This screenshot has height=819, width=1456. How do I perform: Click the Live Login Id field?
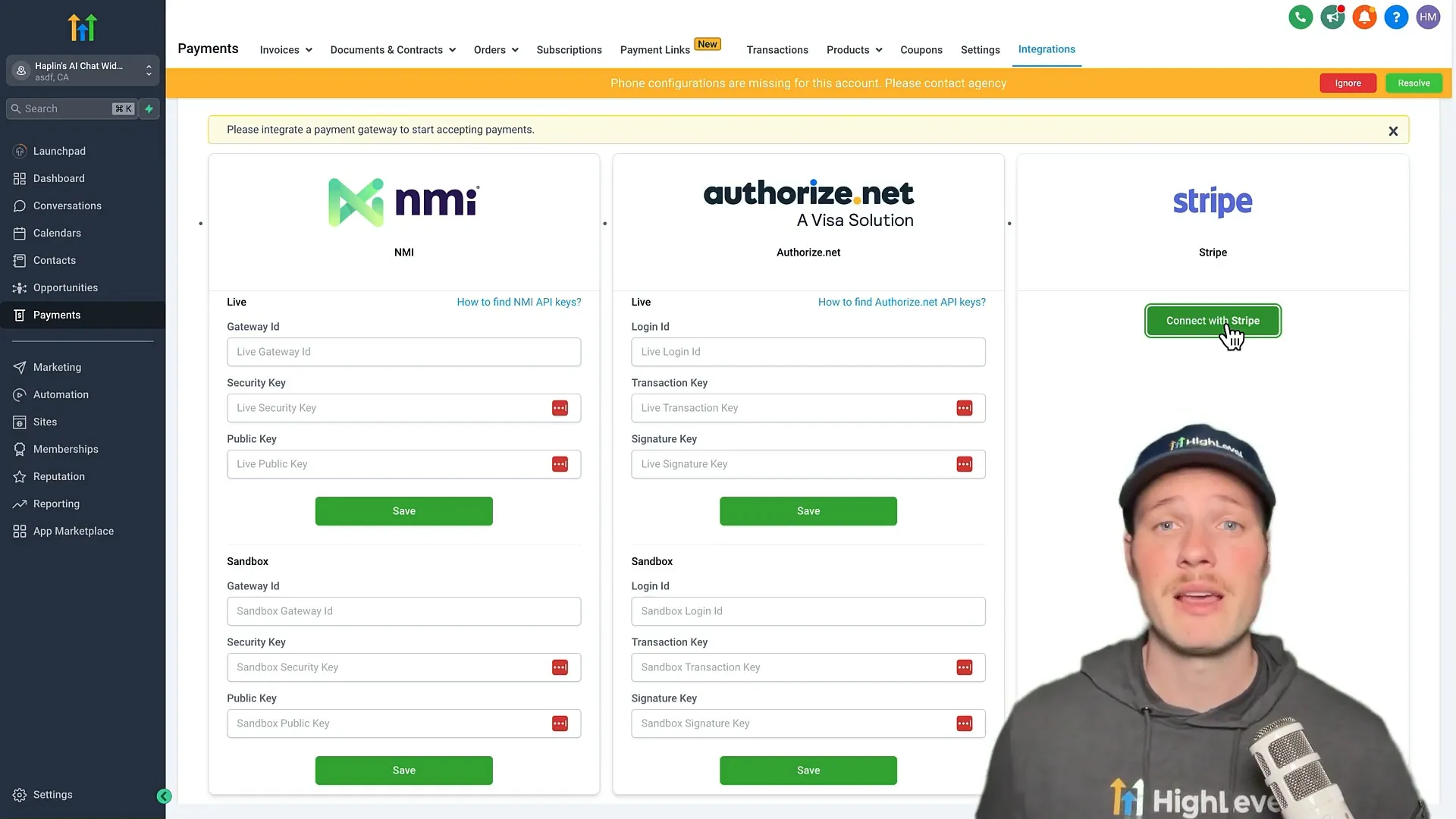click(808, 352)
